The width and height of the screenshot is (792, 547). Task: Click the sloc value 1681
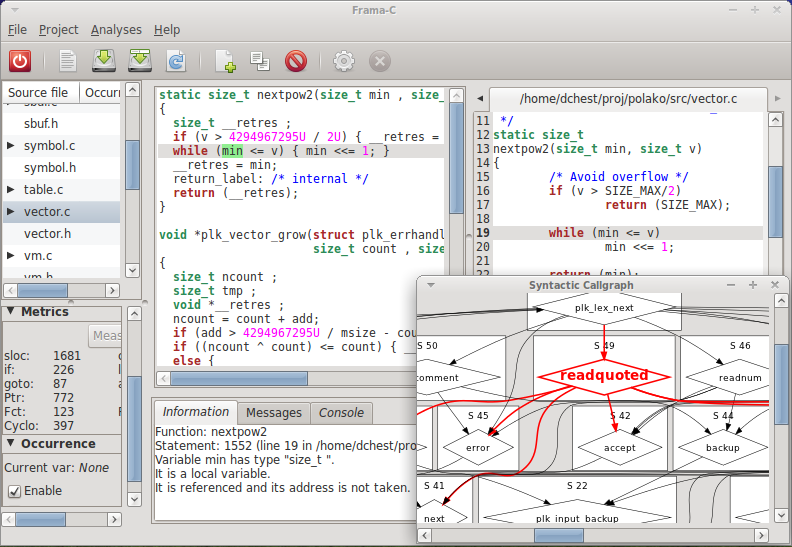(x=67, y=356)
